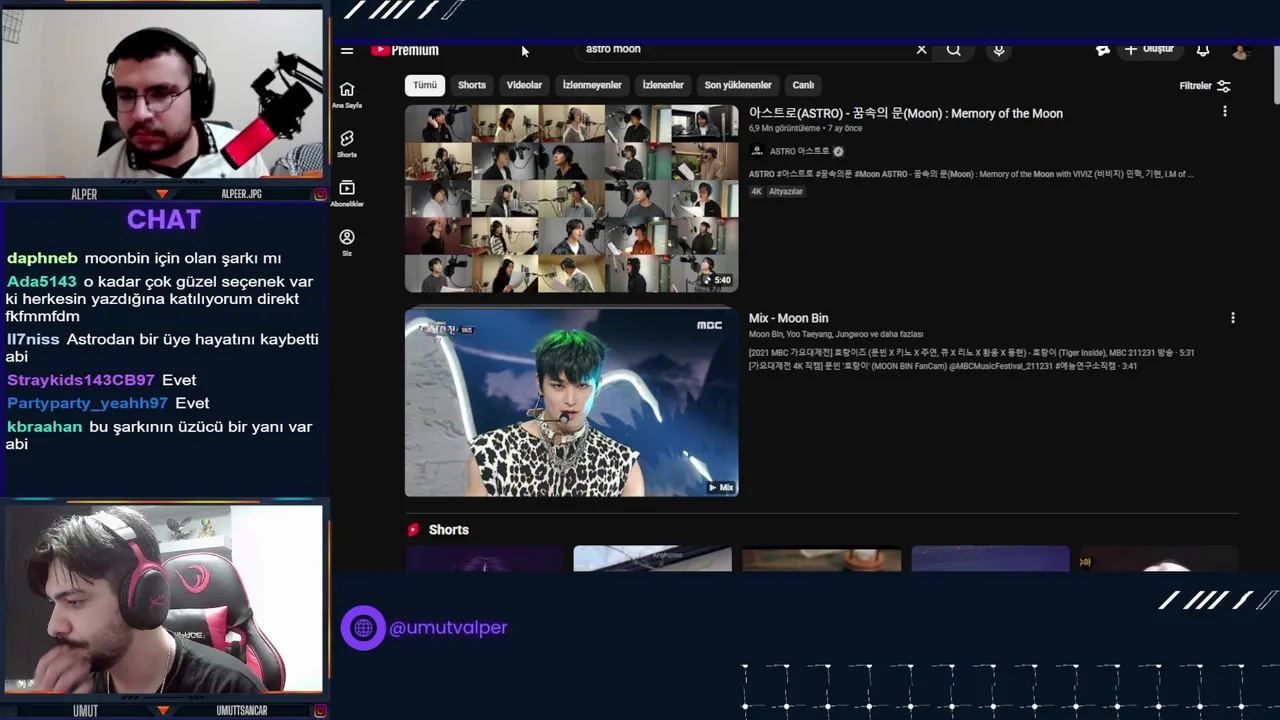
Task: Click the 5:40 duration badge
Action: pos(717,280)
